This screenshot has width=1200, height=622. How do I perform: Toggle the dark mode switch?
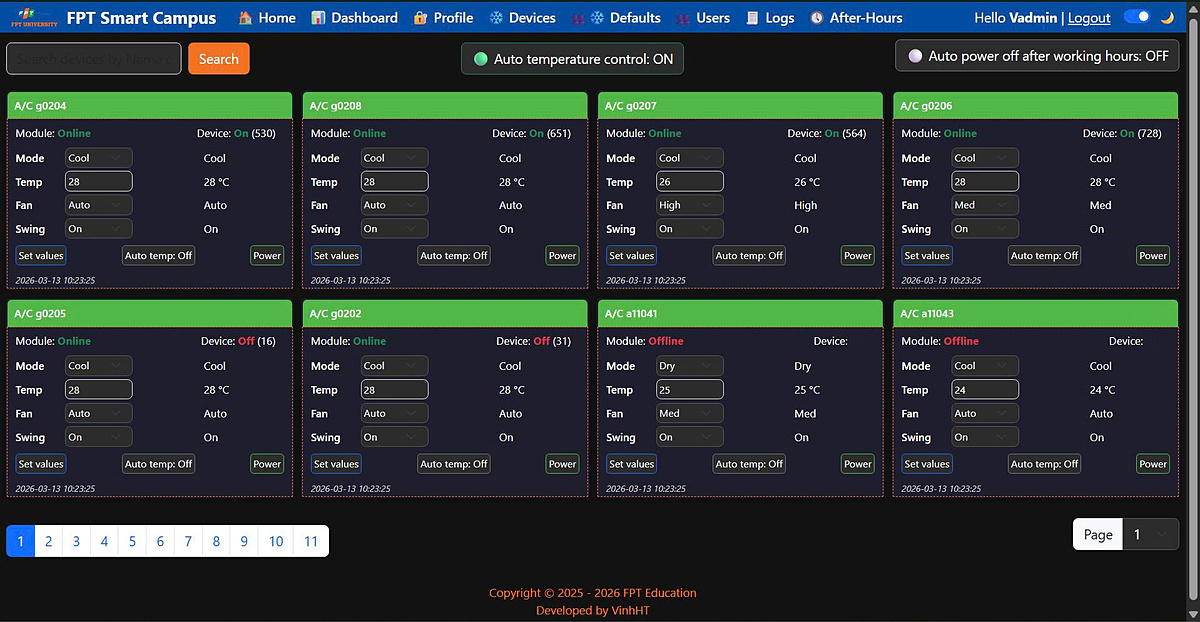click(1137, 17)
